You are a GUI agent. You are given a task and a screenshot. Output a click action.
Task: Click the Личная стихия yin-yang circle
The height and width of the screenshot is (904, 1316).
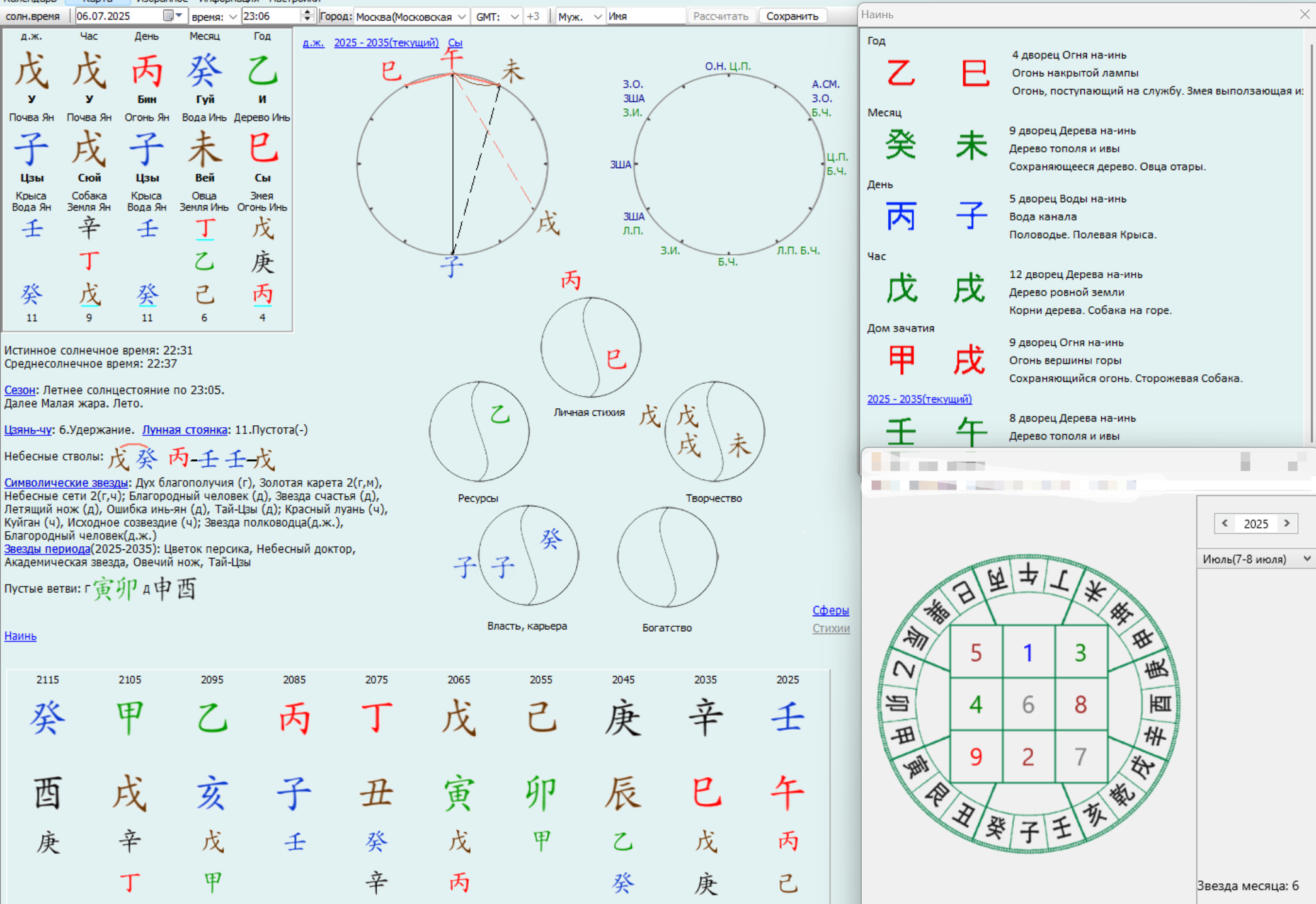(590, 347)
